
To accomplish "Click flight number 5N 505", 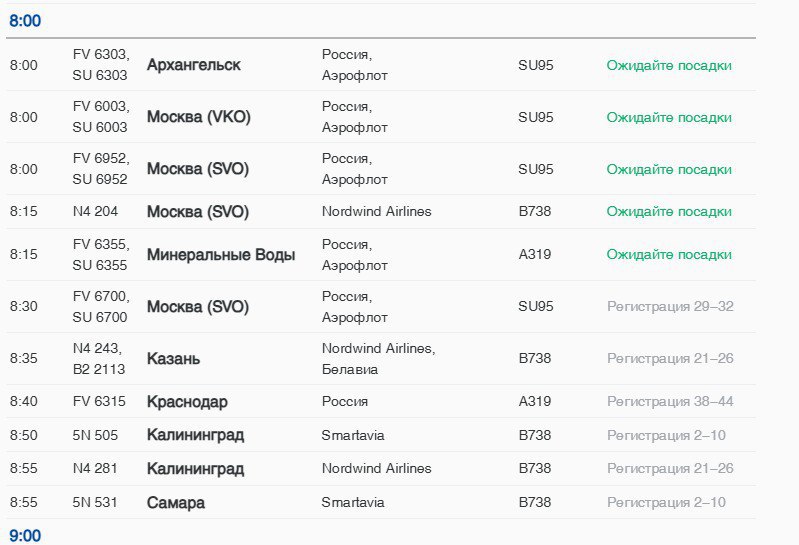I will [x=95, y=435].
